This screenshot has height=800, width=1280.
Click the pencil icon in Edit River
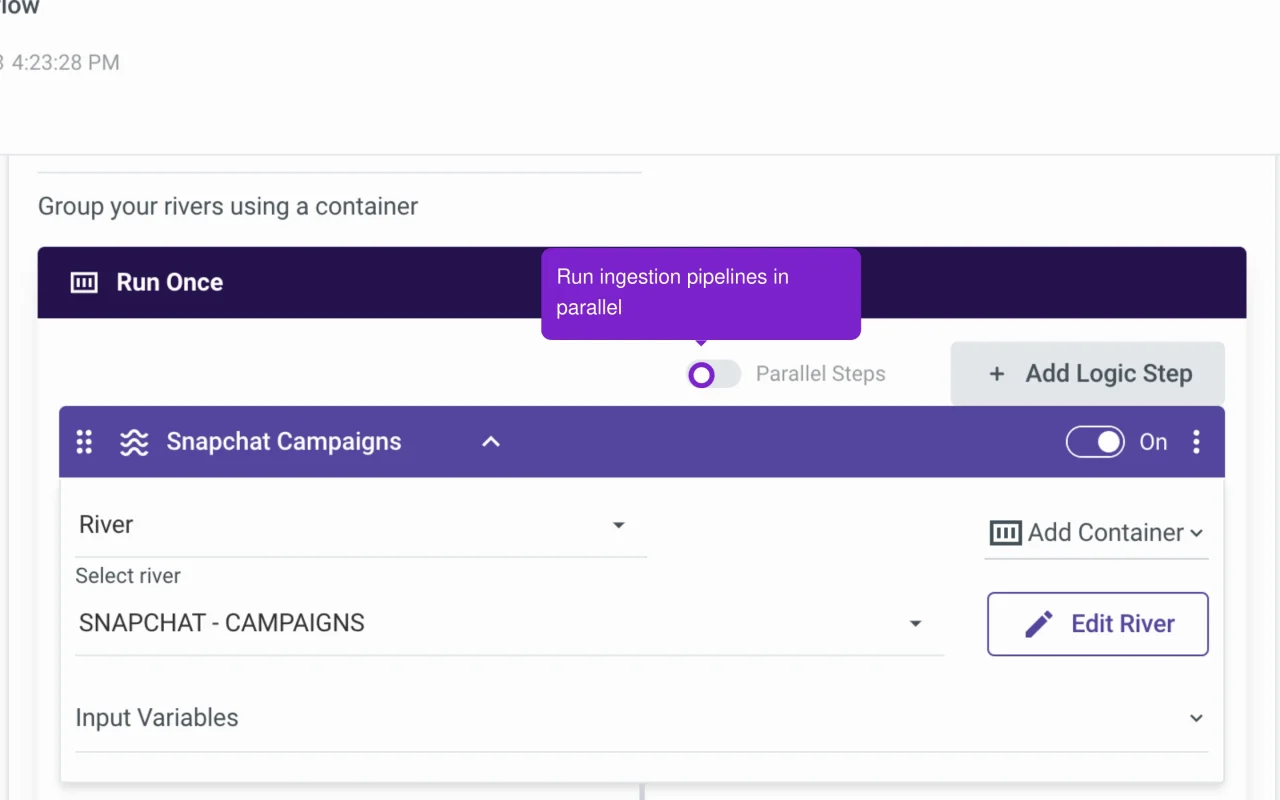1039,624
